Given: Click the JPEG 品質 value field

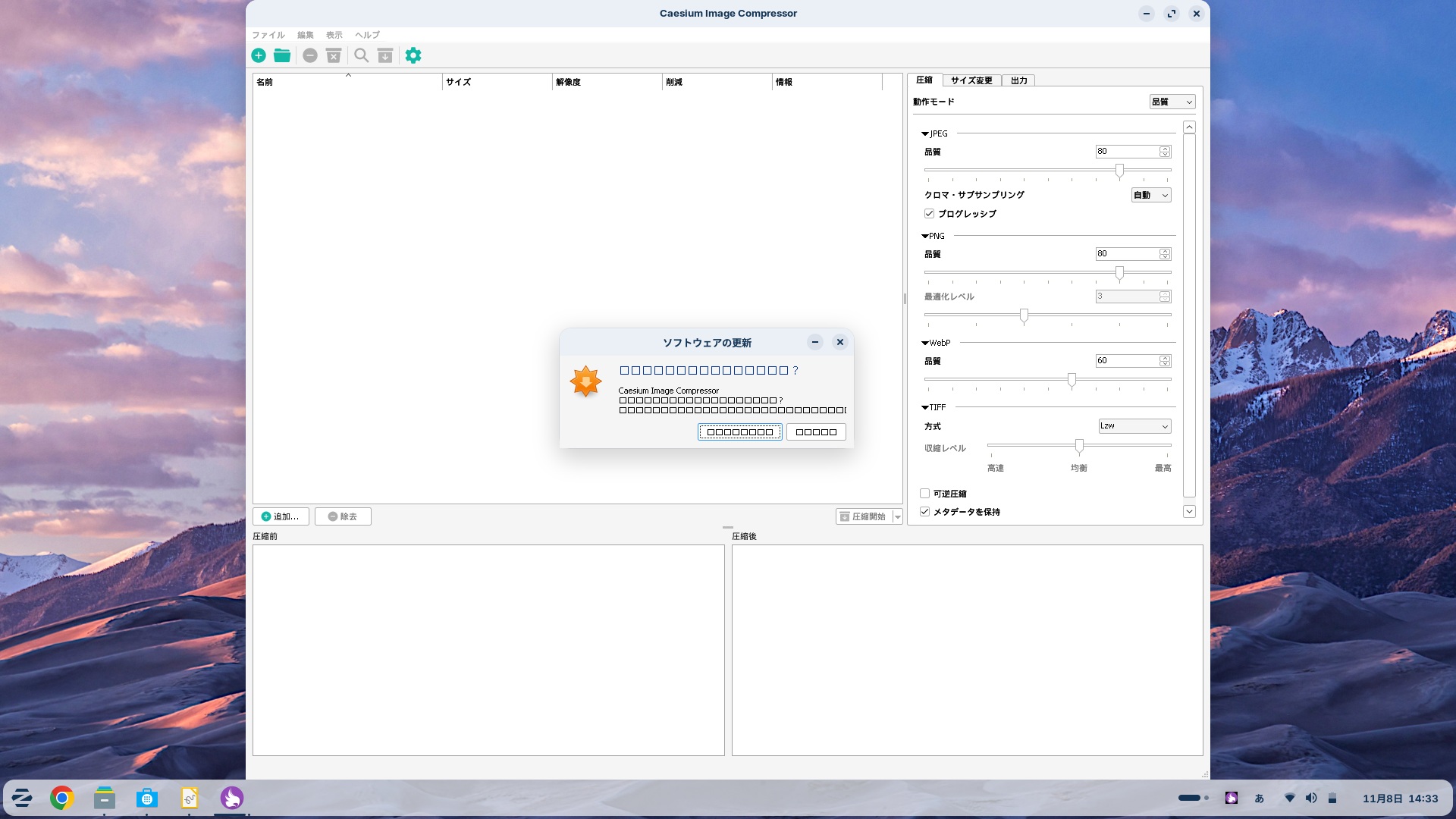Looking at the screenshot, I should point(1126,152).
